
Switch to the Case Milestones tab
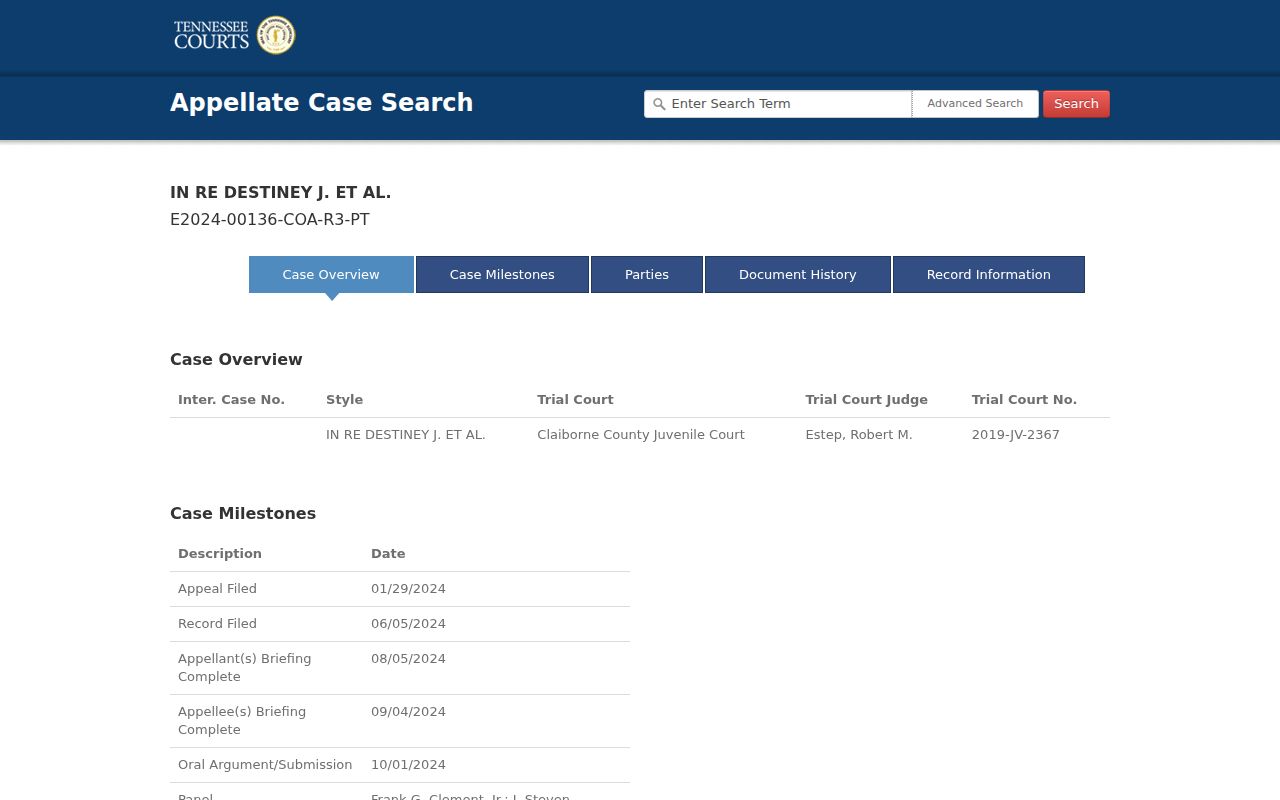[502, 274]
